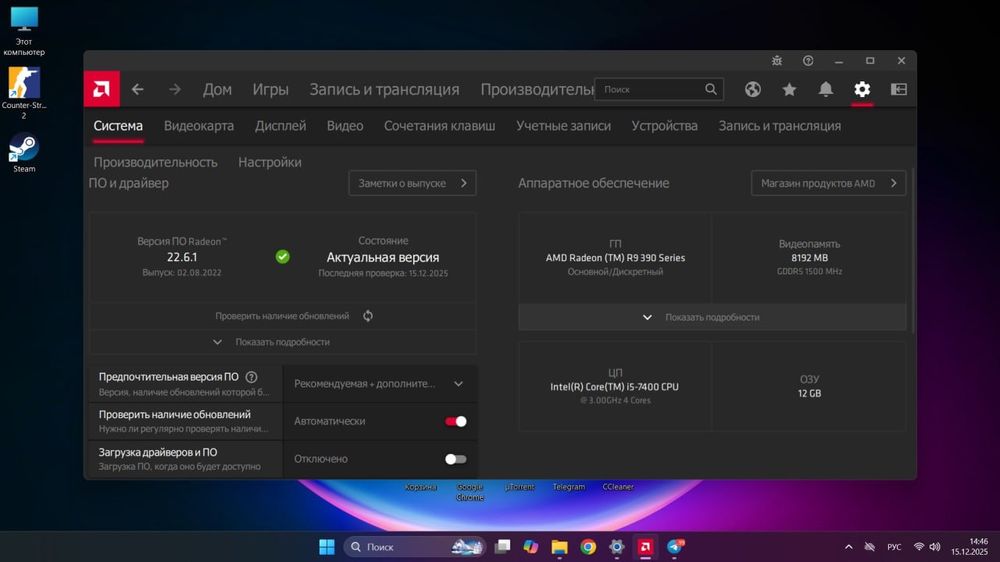Open favorites star icon
The height and width of the screenshot is (562, 1000).
click(789, 89)
